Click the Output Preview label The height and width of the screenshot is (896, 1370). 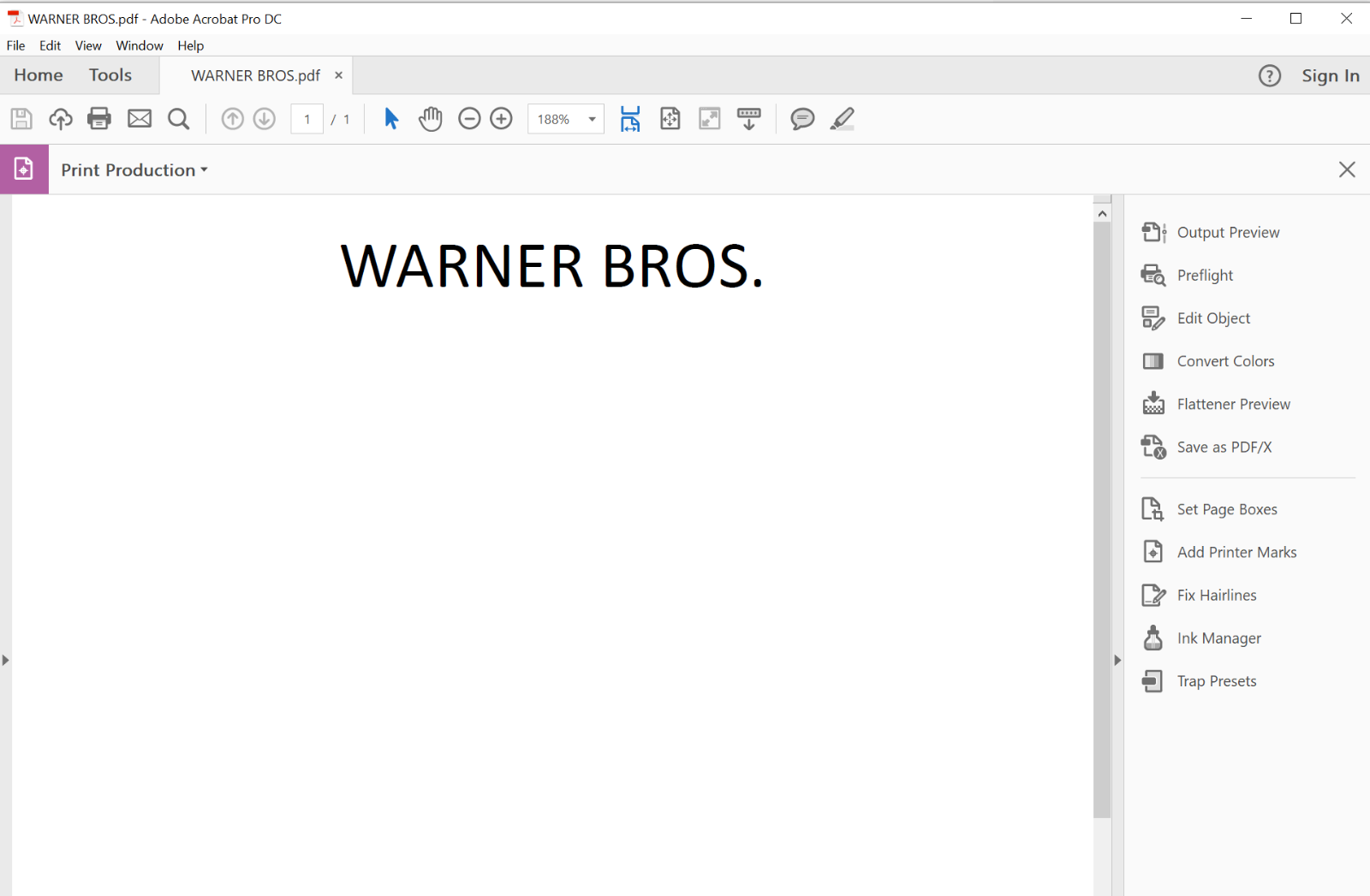[1228, 233]
